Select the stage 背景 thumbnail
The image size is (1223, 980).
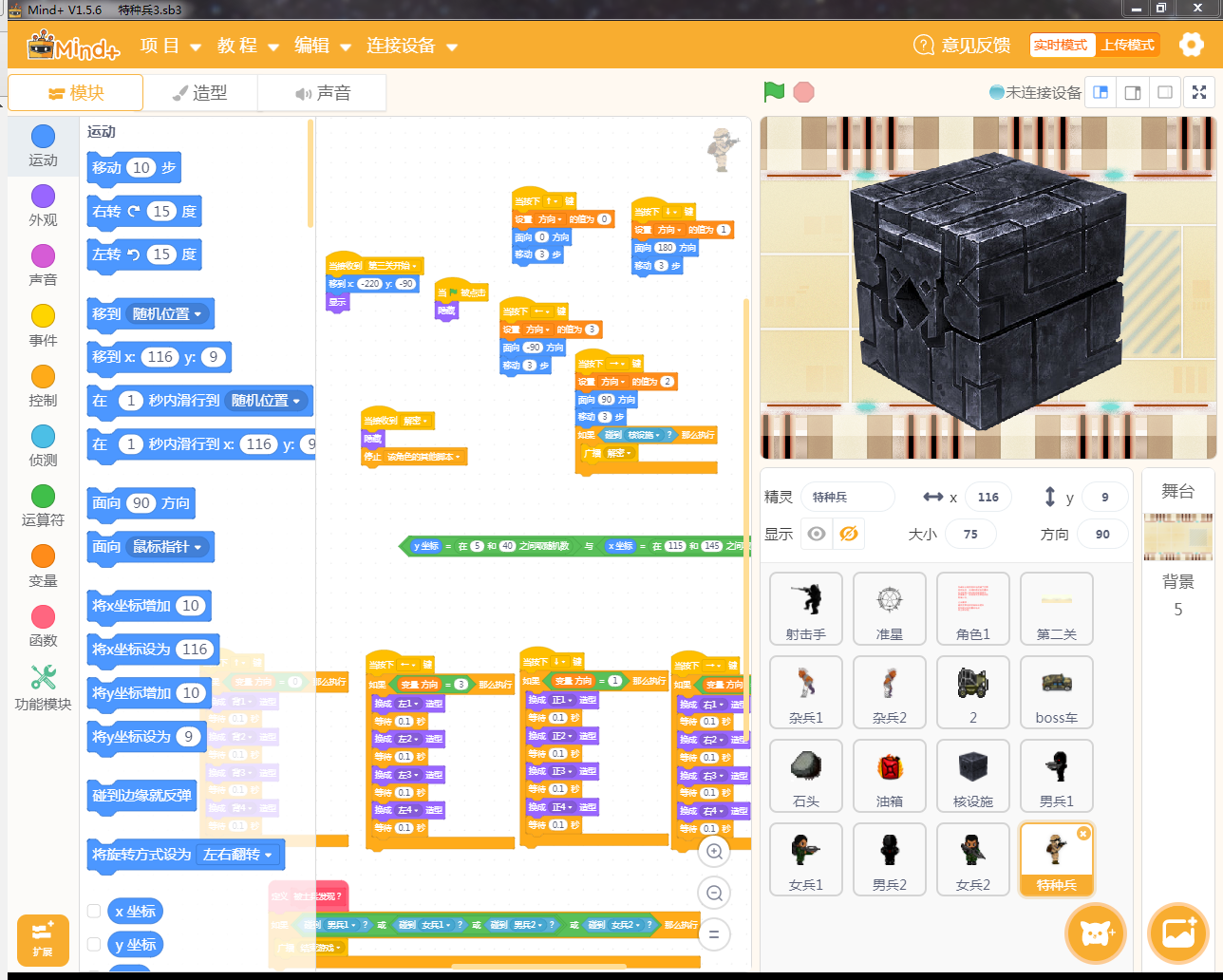pyautogui.click(x=1177, y=537)
